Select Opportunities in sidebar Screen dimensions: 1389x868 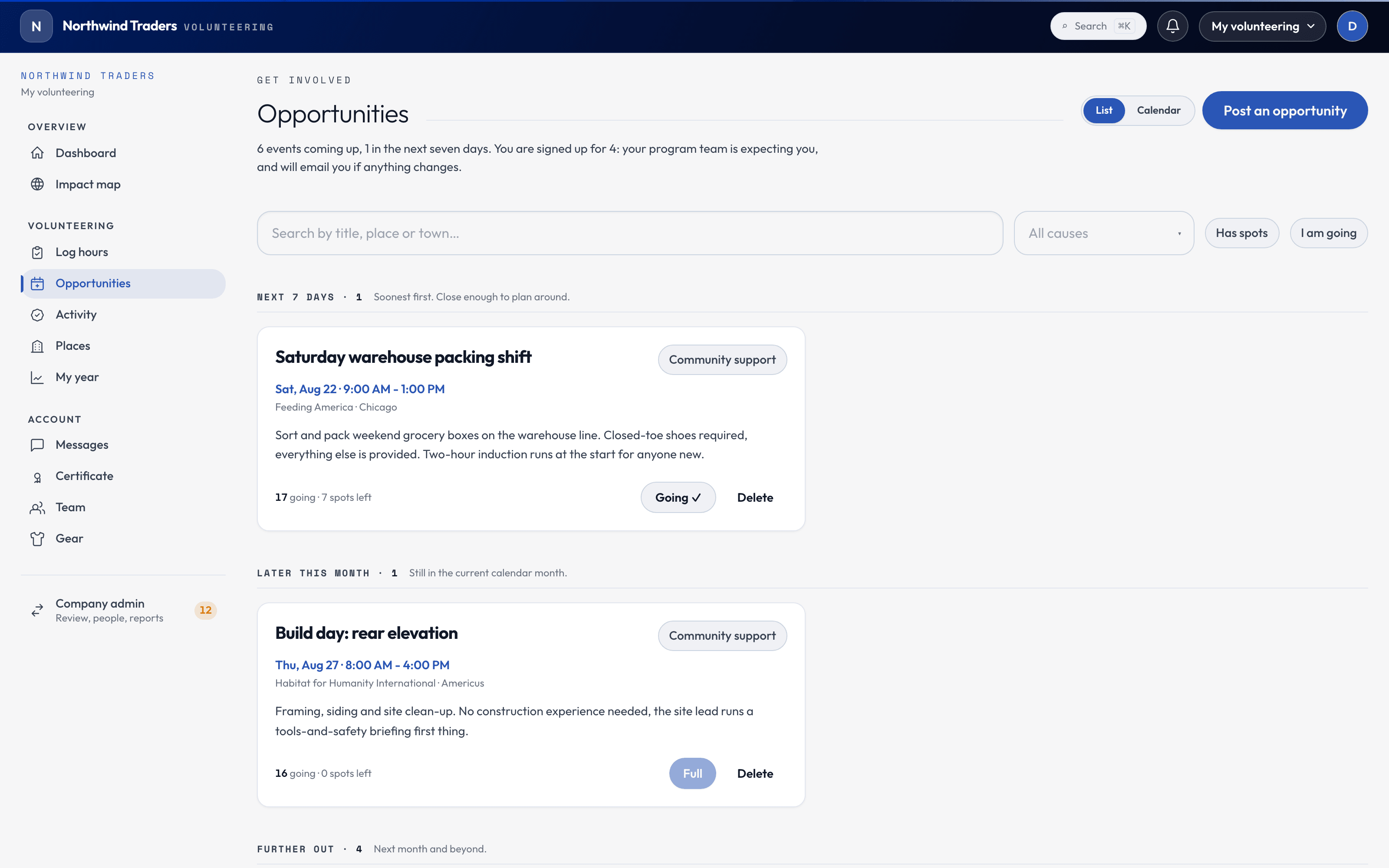(x=123, y=283)
